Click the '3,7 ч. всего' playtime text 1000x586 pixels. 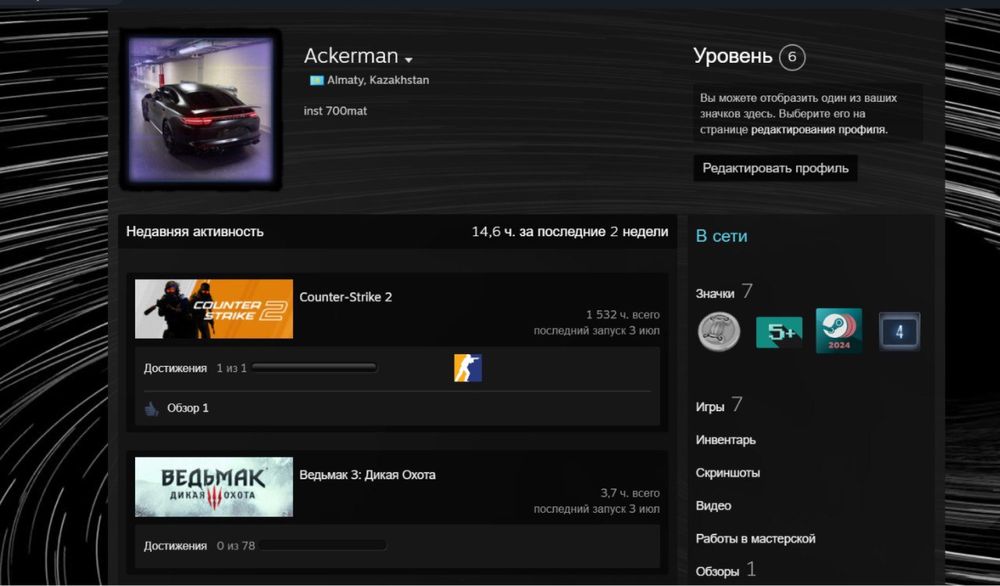629,493
